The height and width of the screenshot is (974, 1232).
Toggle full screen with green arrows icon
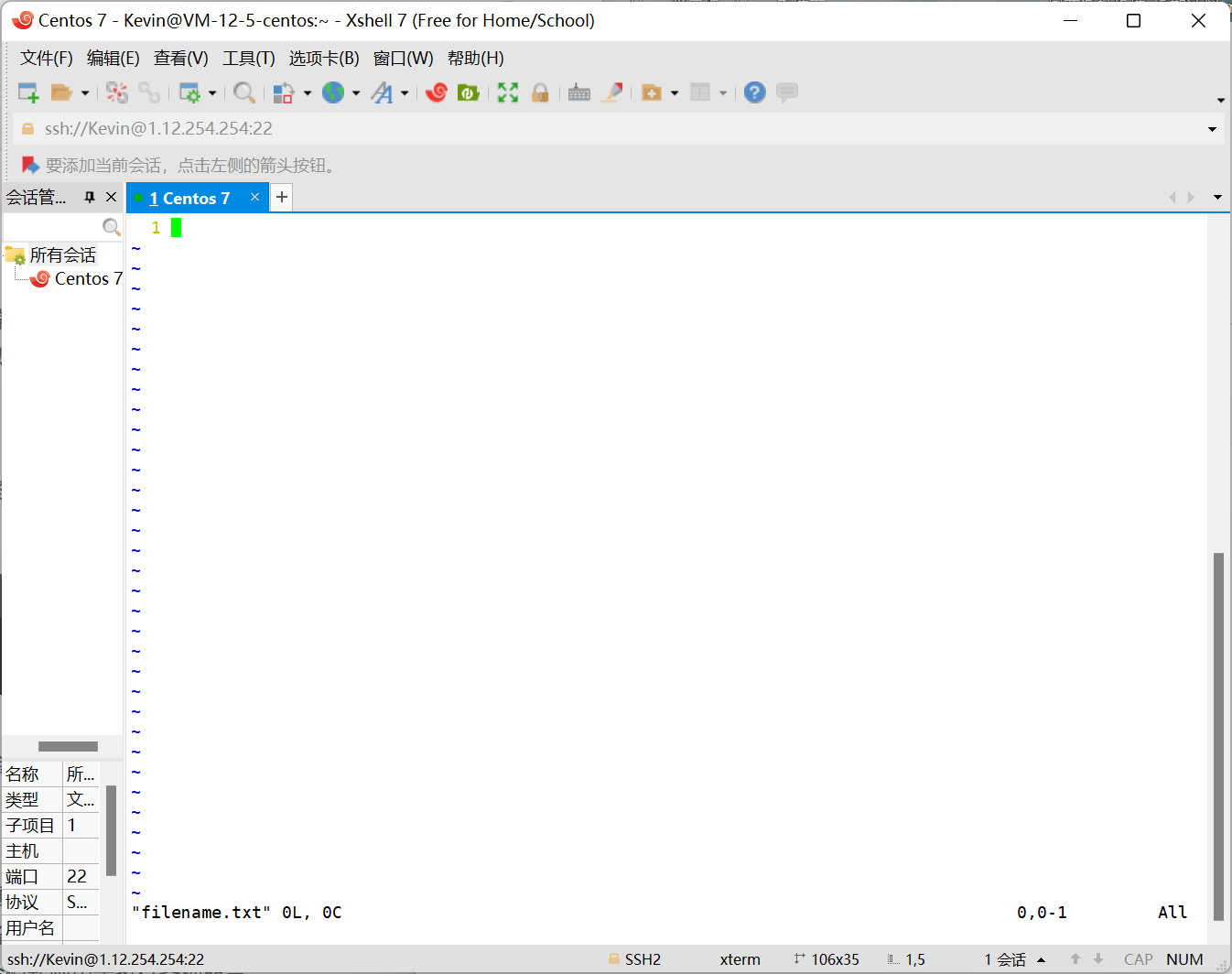(508, 92)
